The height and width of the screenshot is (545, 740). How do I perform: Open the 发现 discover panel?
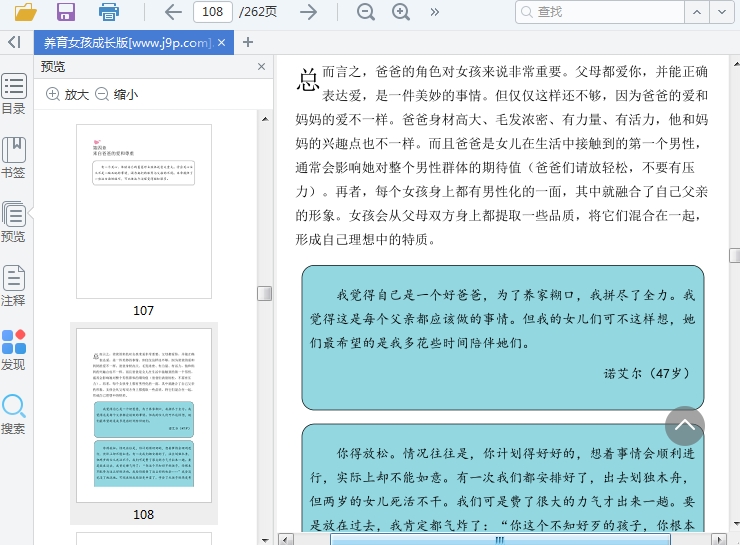tap(14, 350)
